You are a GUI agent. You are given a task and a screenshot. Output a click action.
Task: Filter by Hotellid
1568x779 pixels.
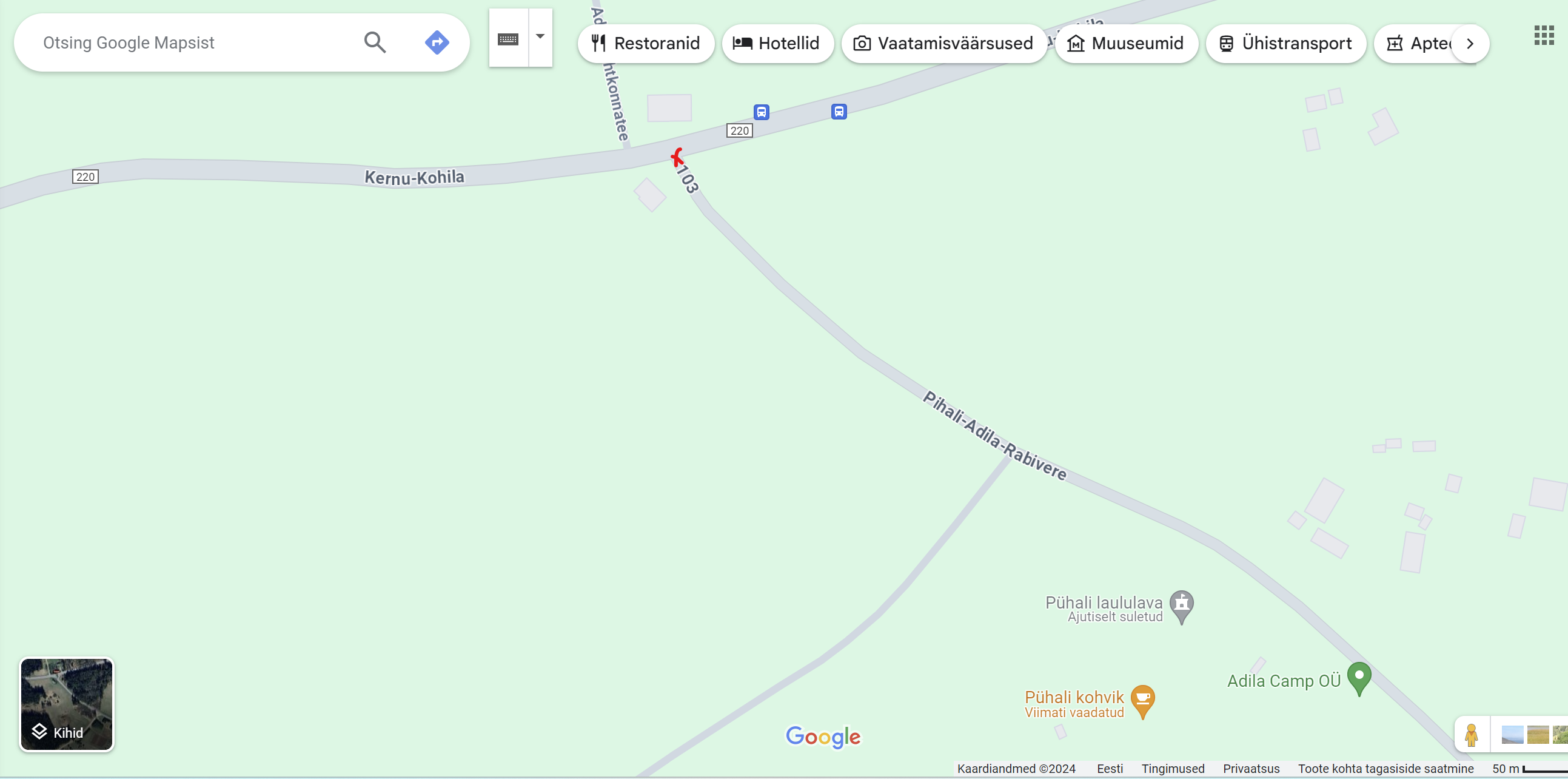[777, 43]
